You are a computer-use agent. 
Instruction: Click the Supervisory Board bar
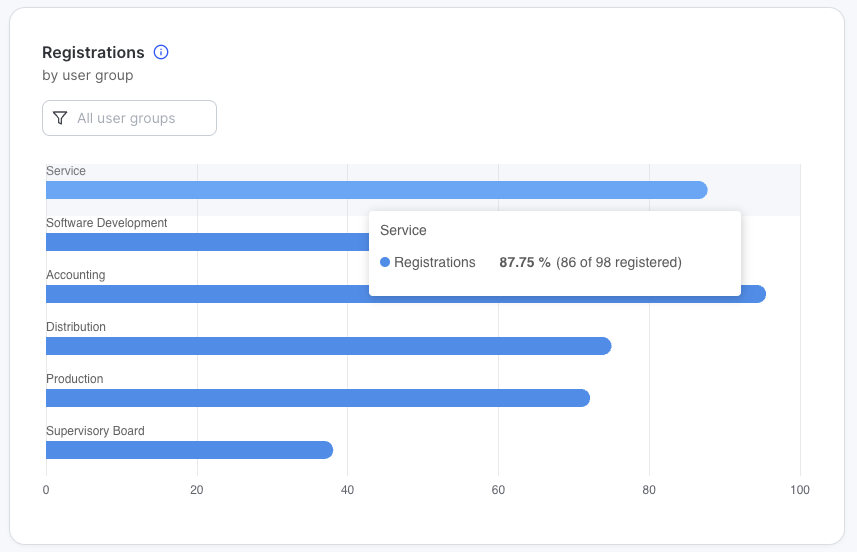[189, 450]
